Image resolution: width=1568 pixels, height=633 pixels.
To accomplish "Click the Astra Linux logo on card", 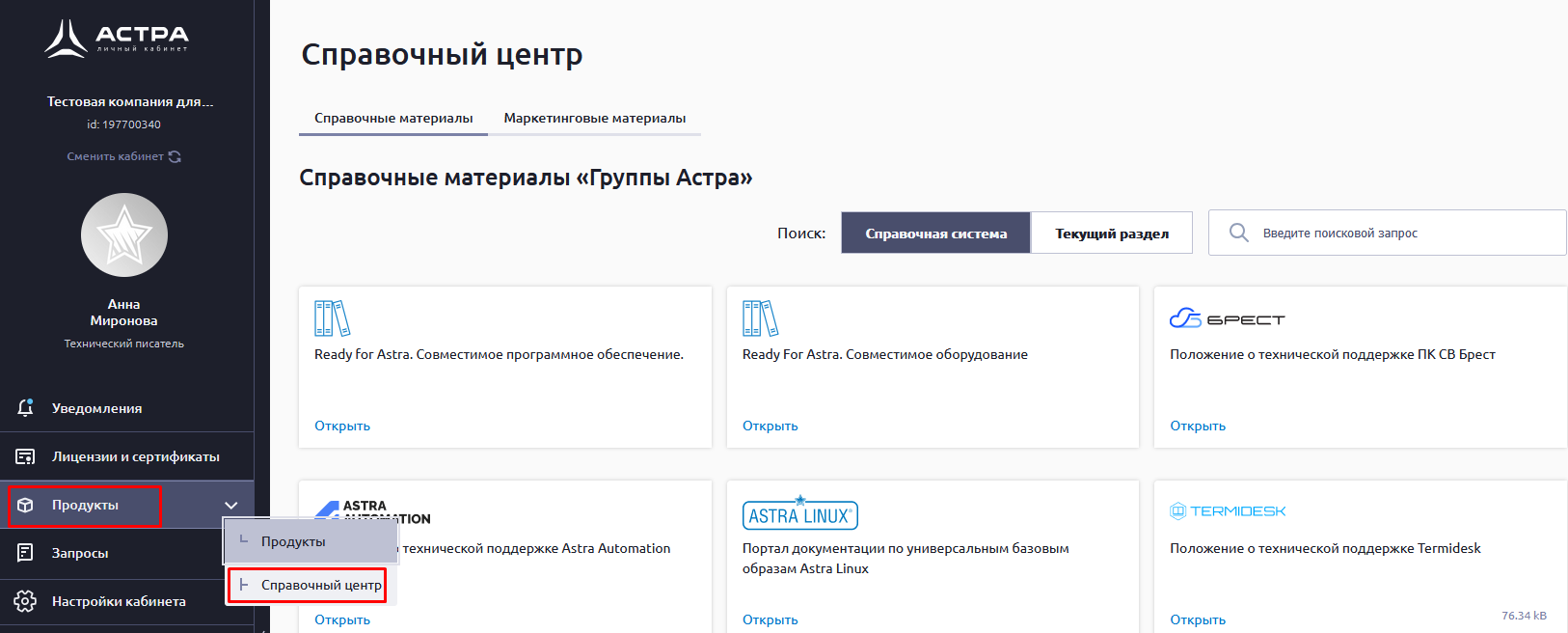I will click(799, 514).
